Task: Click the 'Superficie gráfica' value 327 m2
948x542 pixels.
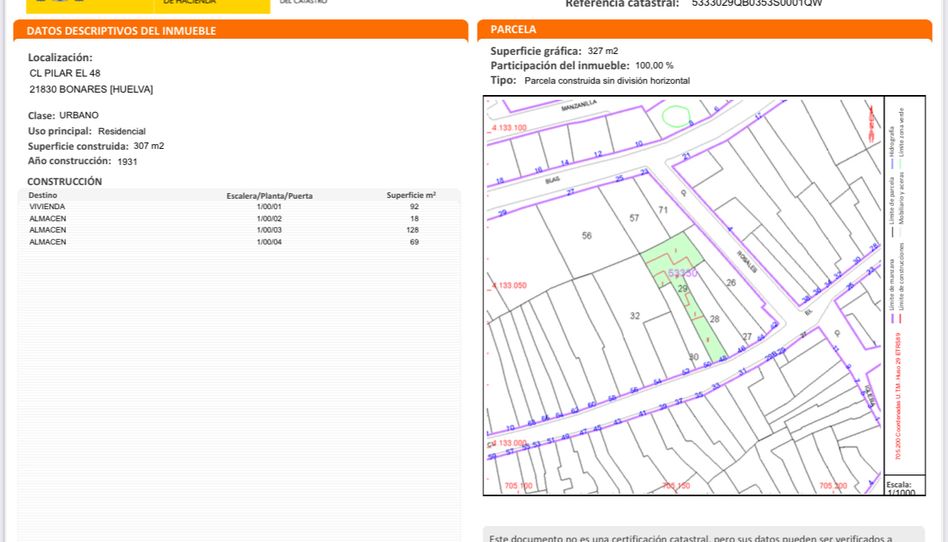Action: pos(602,50)
